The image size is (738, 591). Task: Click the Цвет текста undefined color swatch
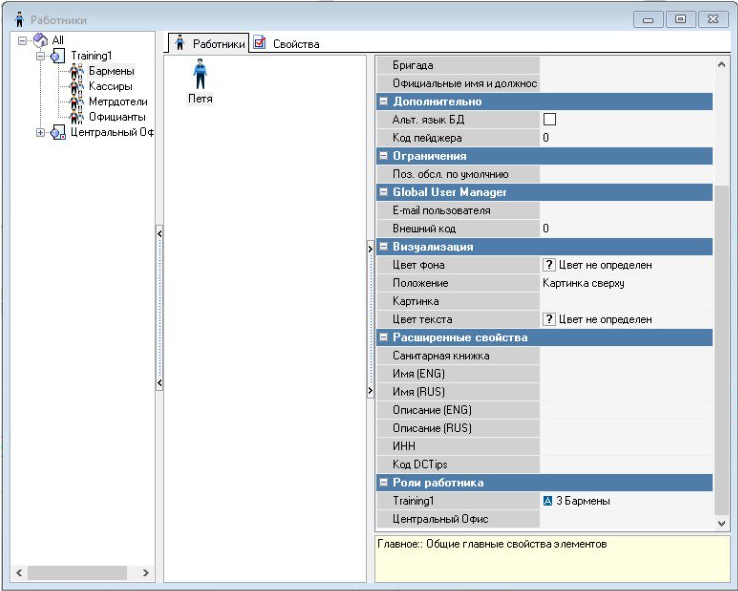pos(548,319)
